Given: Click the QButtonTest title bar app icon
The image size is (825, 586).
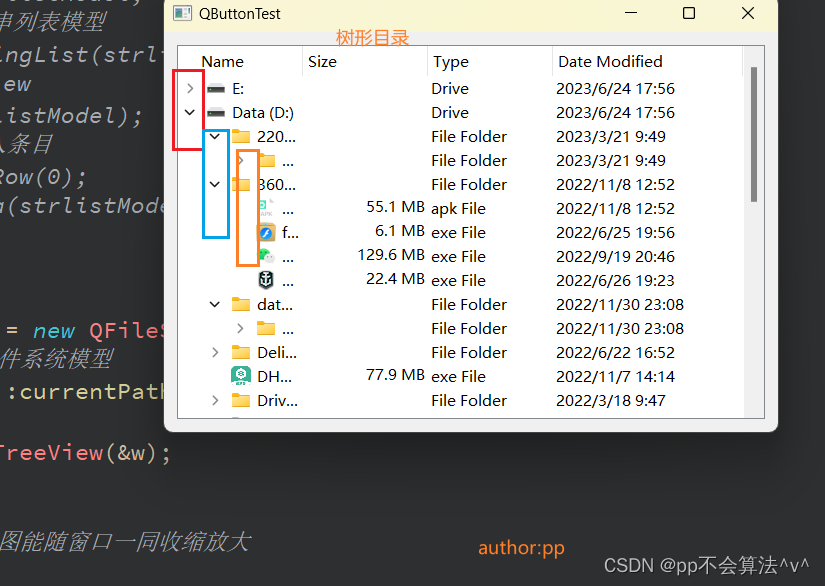Looking at the screenshot, I should click(183, 13).
